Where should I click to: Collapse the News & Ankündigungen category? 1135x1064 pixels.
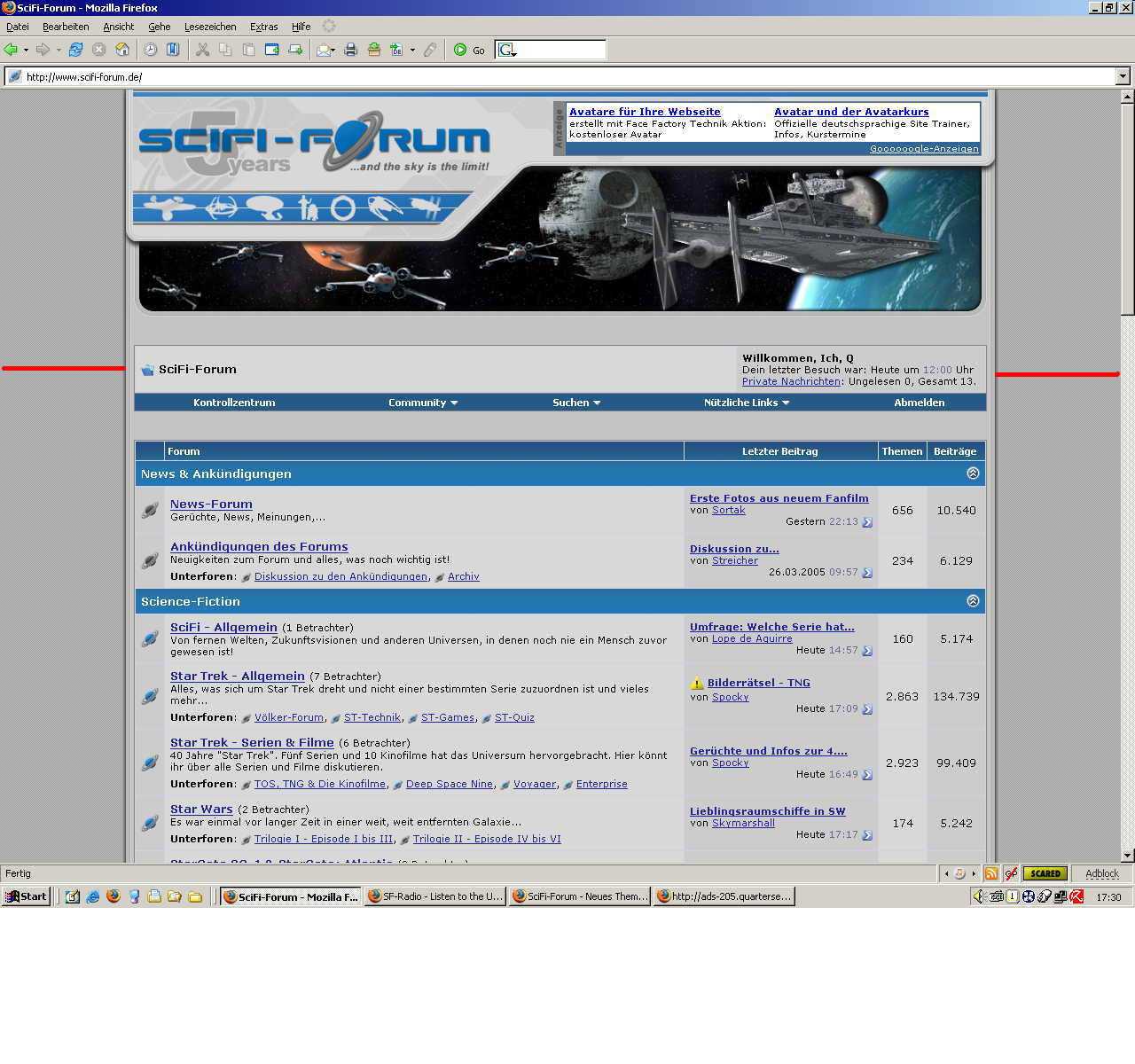[973, 473]
